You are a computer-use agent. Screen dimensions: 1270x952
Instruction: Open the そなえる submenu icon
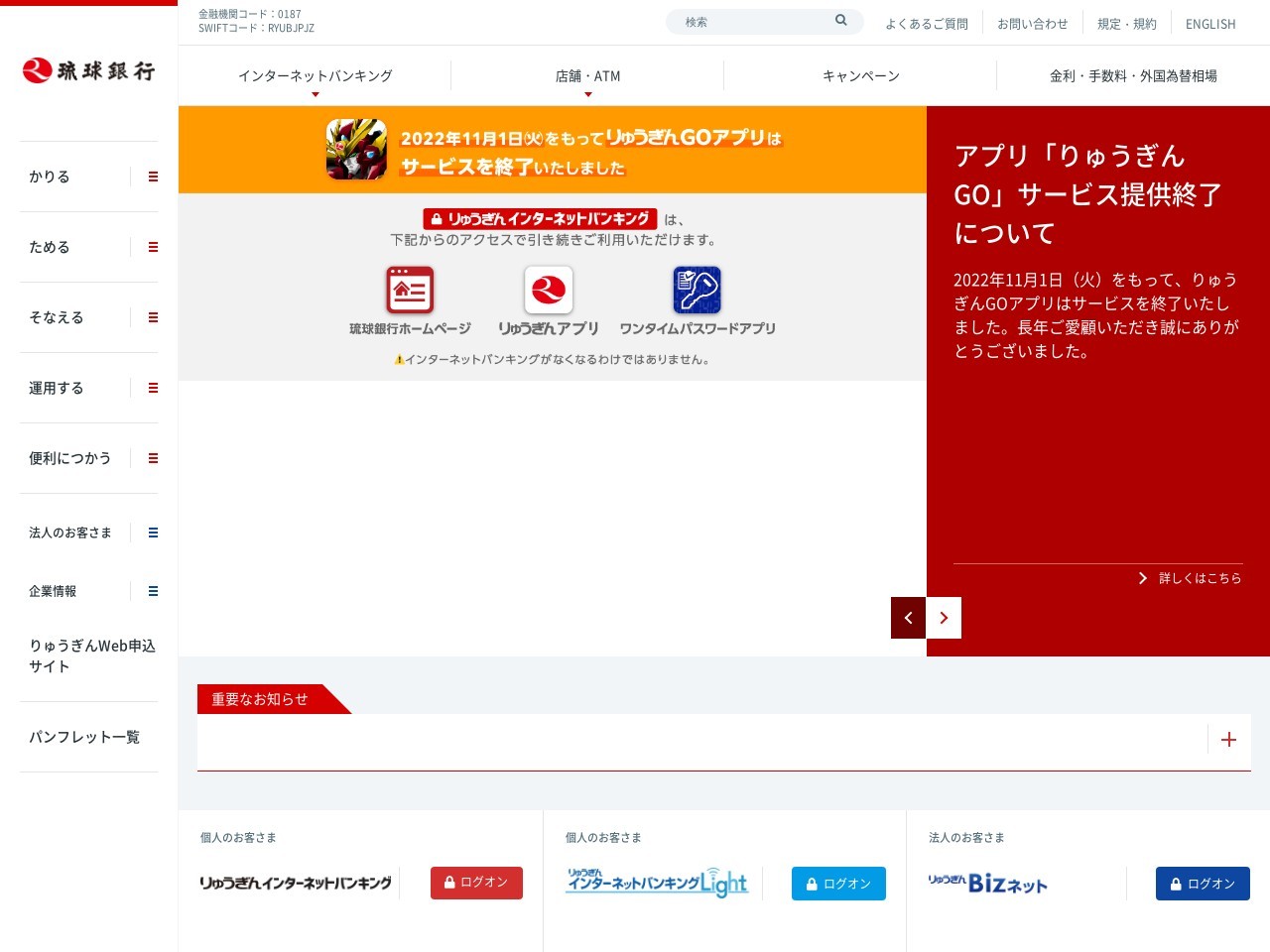(x=153, y=317)
